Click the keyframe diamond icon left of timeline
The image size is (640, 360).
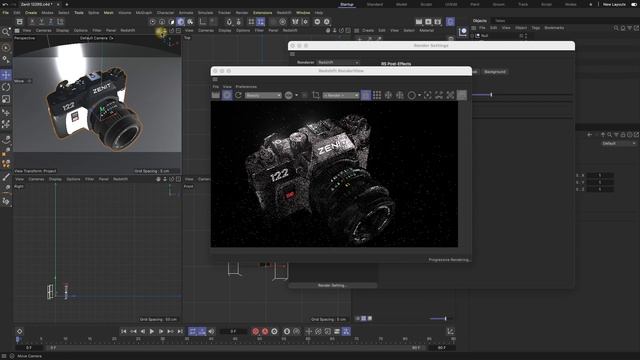coord(20,331)
